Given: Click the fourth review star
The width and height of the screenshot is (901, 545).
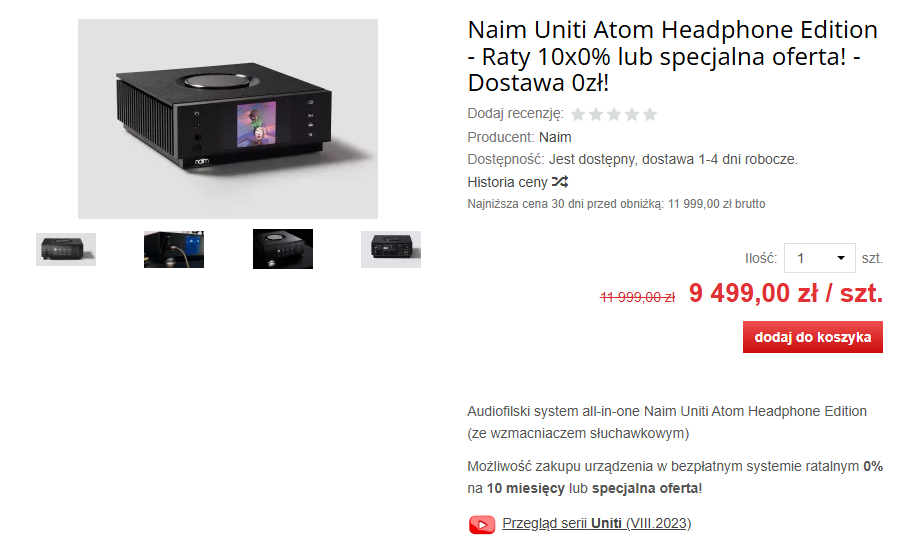Looking at the screenshot, I should point(632,114).
